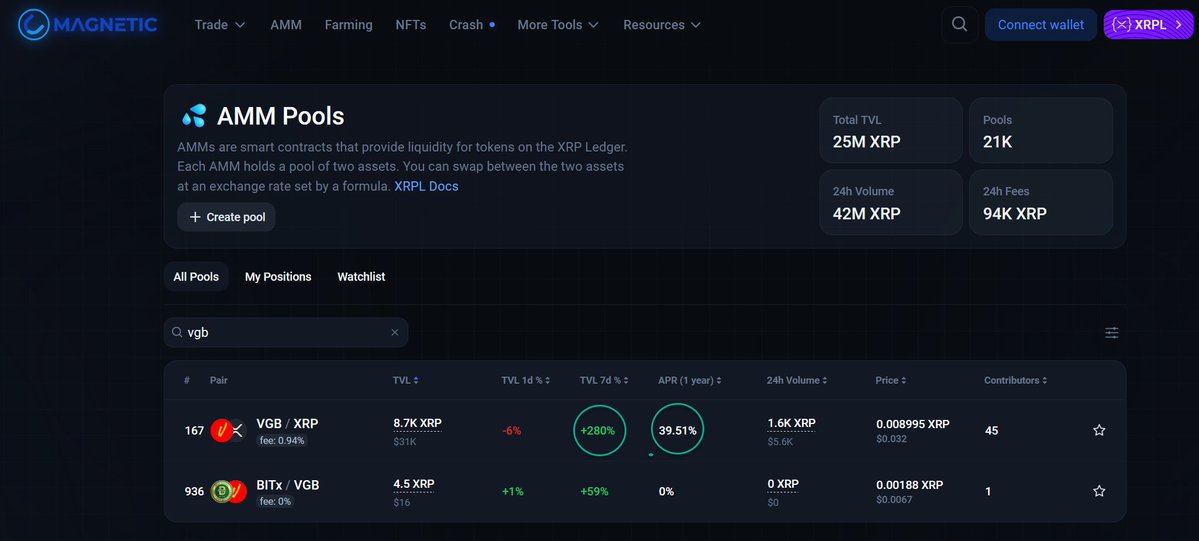
Task: Click the 1.6K XRP 24h volume value
Action: (x=791, y=423)
